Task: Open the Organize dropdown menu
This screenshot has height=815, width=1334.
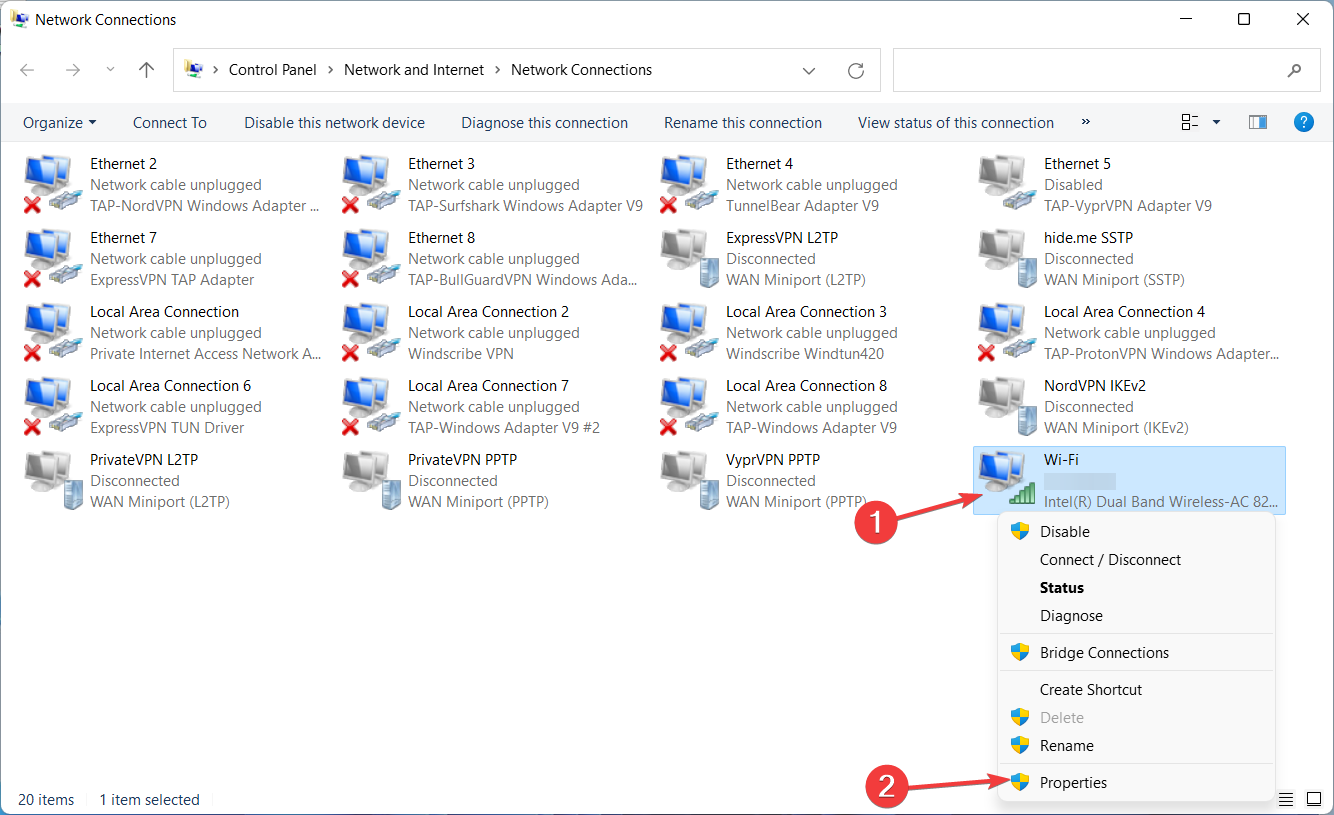Action: tap(59, 123)
